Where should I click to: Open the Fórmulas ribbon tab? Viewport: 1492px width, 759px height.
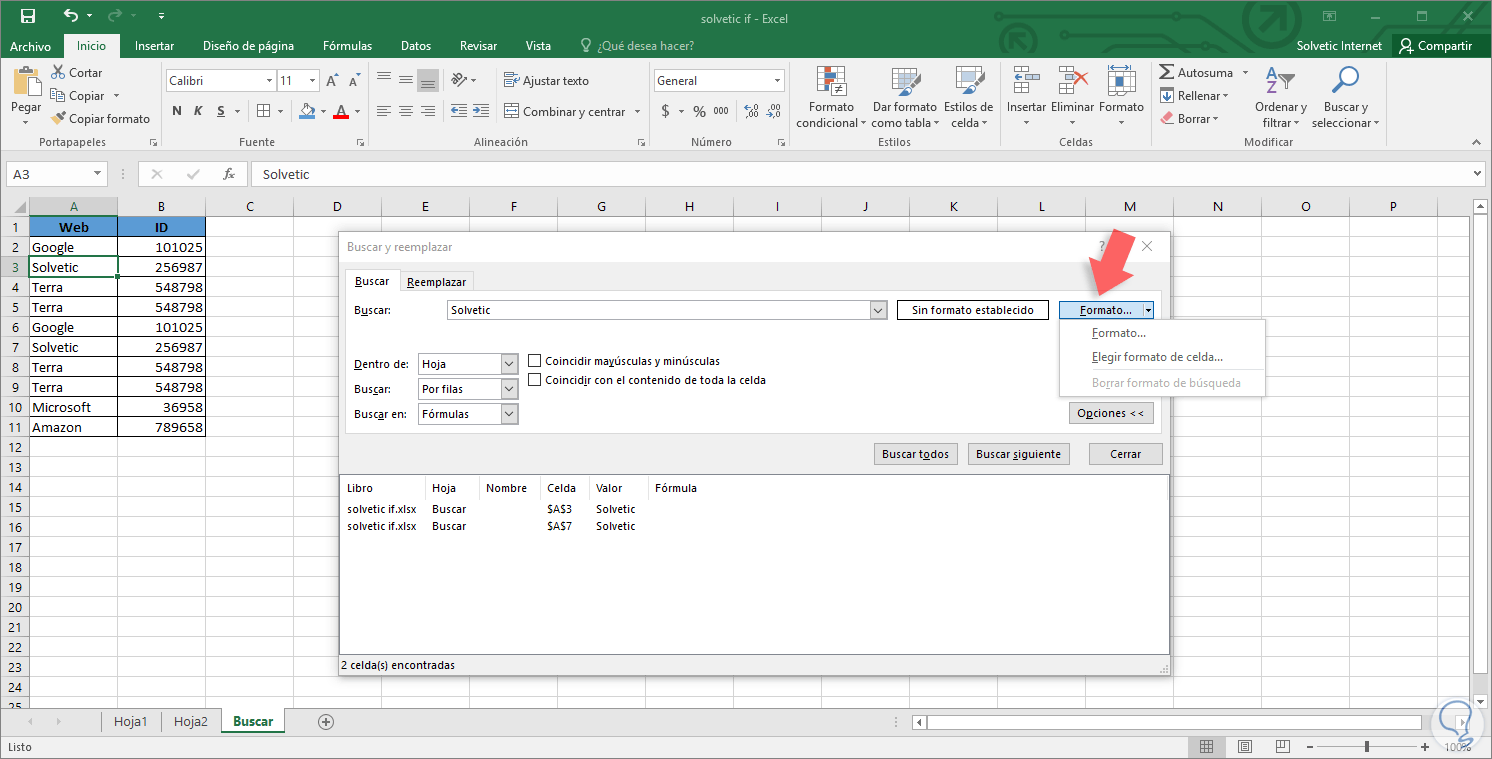(347, 45)
